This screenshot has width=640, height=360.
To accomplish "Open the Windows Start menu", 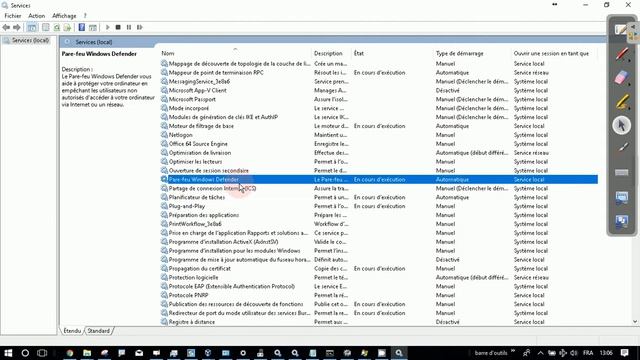I will [x=8, y=353].
